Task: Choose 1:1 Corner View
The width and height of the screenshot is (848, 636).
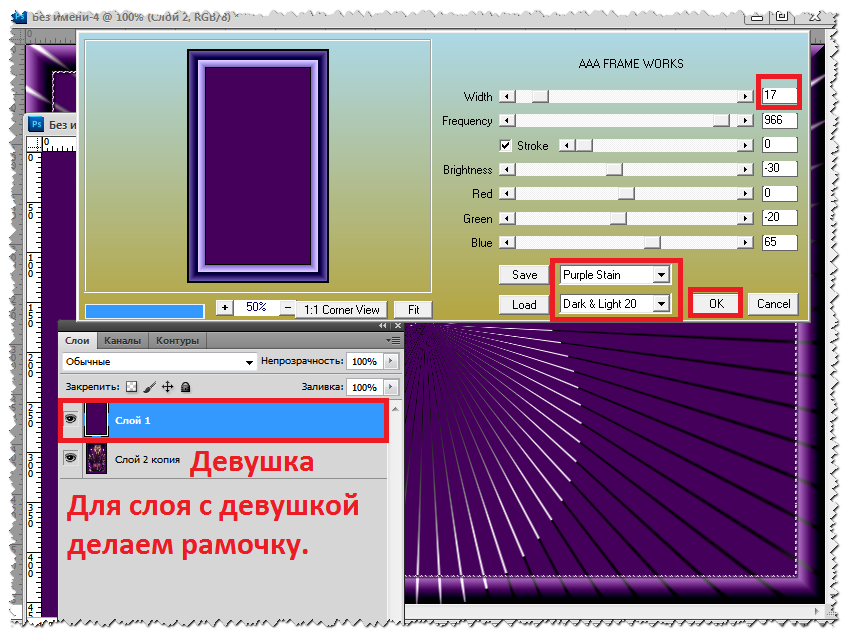Action: 341,309
